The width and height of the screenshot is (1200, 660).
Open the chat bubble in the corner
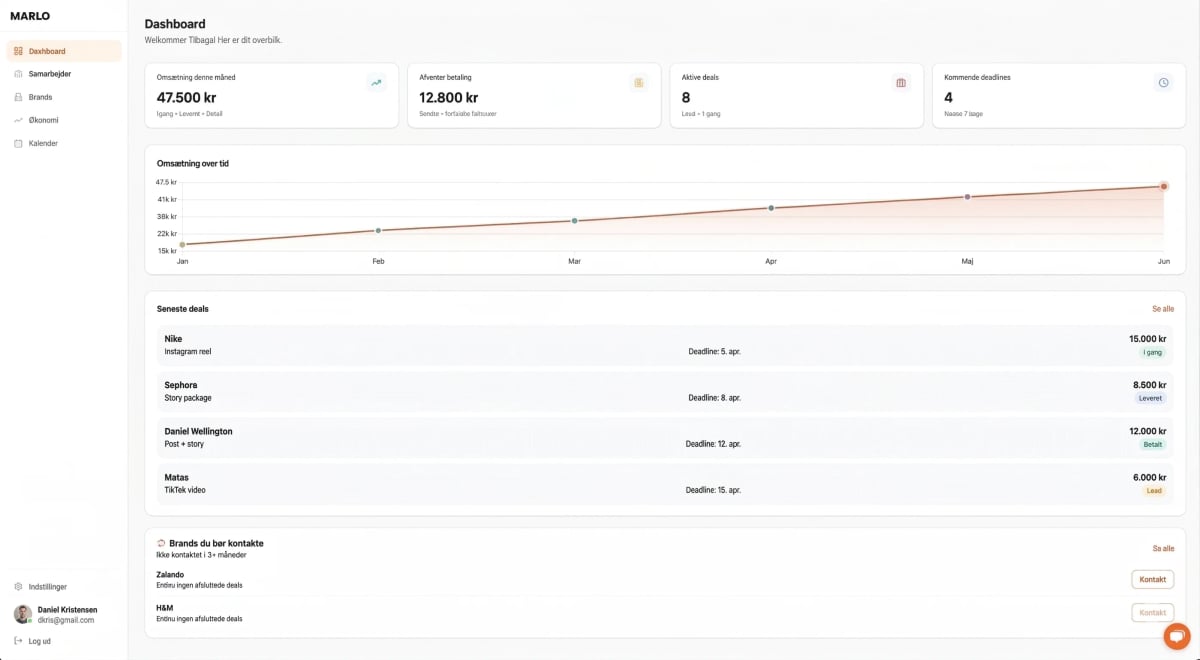1176,636
